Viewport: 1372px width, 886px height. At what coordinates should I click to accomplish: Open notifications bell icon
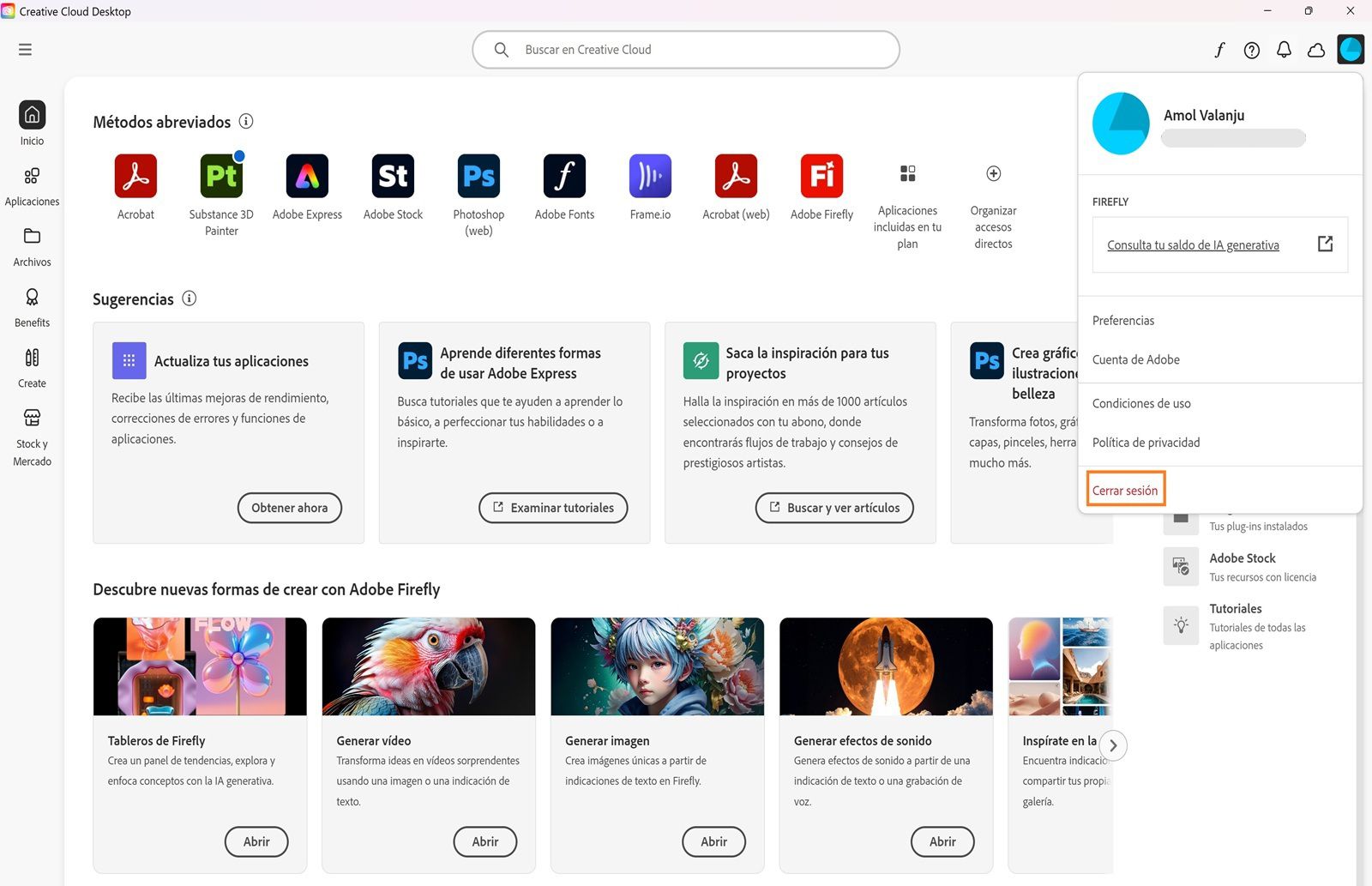(1284, 50)
